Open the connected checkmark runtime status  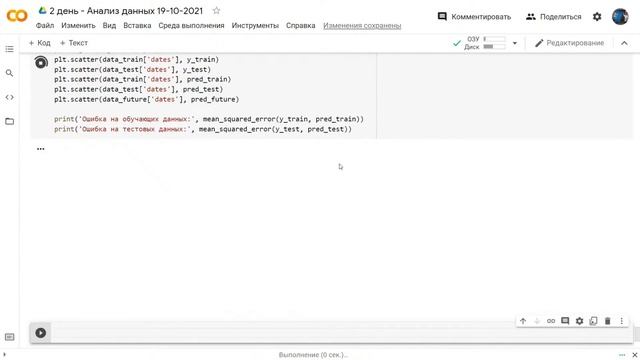(x=457, y=43)
